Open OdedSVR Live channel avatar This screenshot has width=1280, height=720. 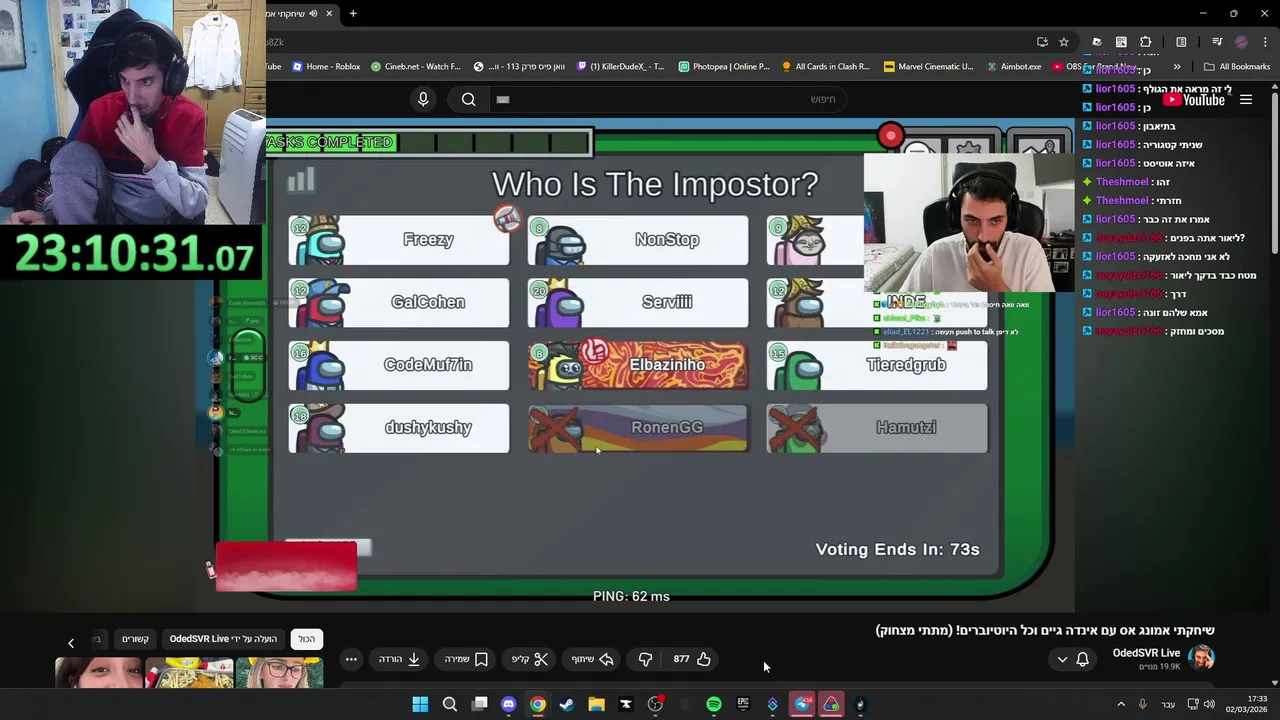tap(1201, 657)
